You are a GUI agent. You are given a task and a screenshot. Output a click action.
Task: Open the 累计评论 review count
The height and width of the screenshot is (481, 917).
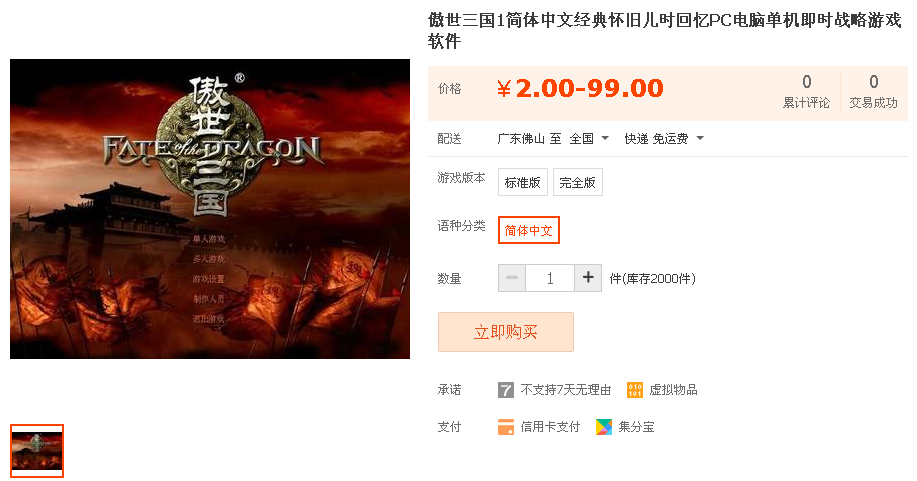coord(806,92)
